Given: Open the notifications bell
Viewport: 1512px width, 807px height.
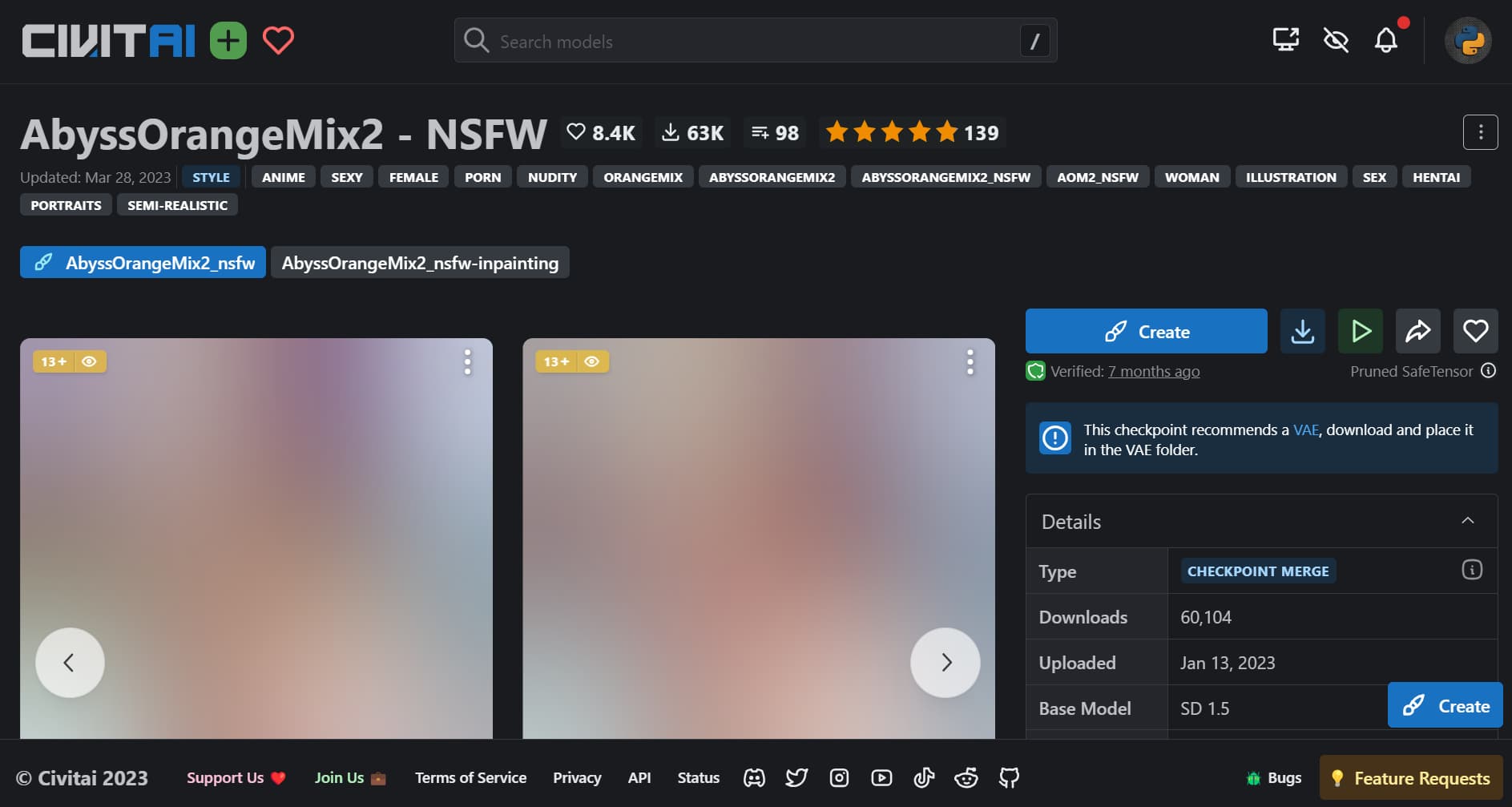Looking at the screenshot, I should (1386, 39).
